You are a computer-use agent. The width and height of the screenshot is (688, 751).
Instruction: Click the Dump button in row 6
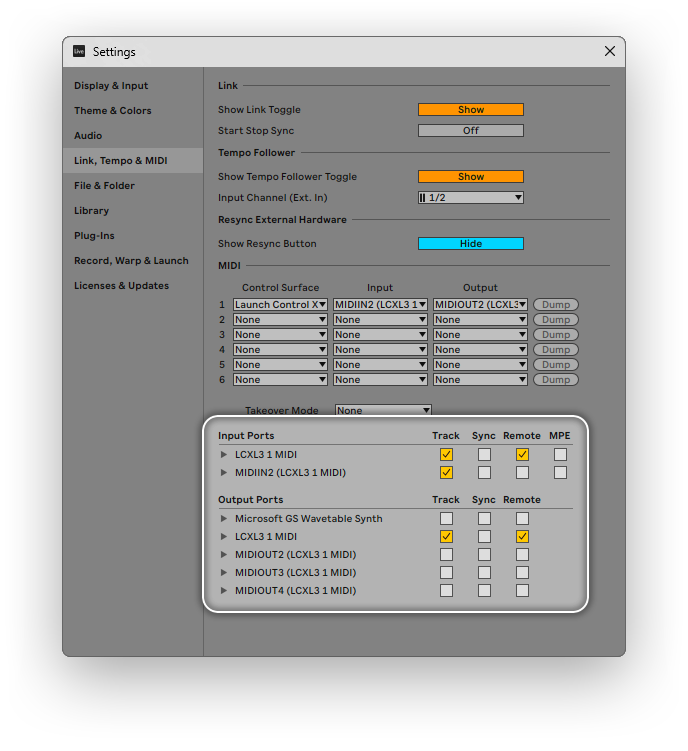tap(556, 380)
